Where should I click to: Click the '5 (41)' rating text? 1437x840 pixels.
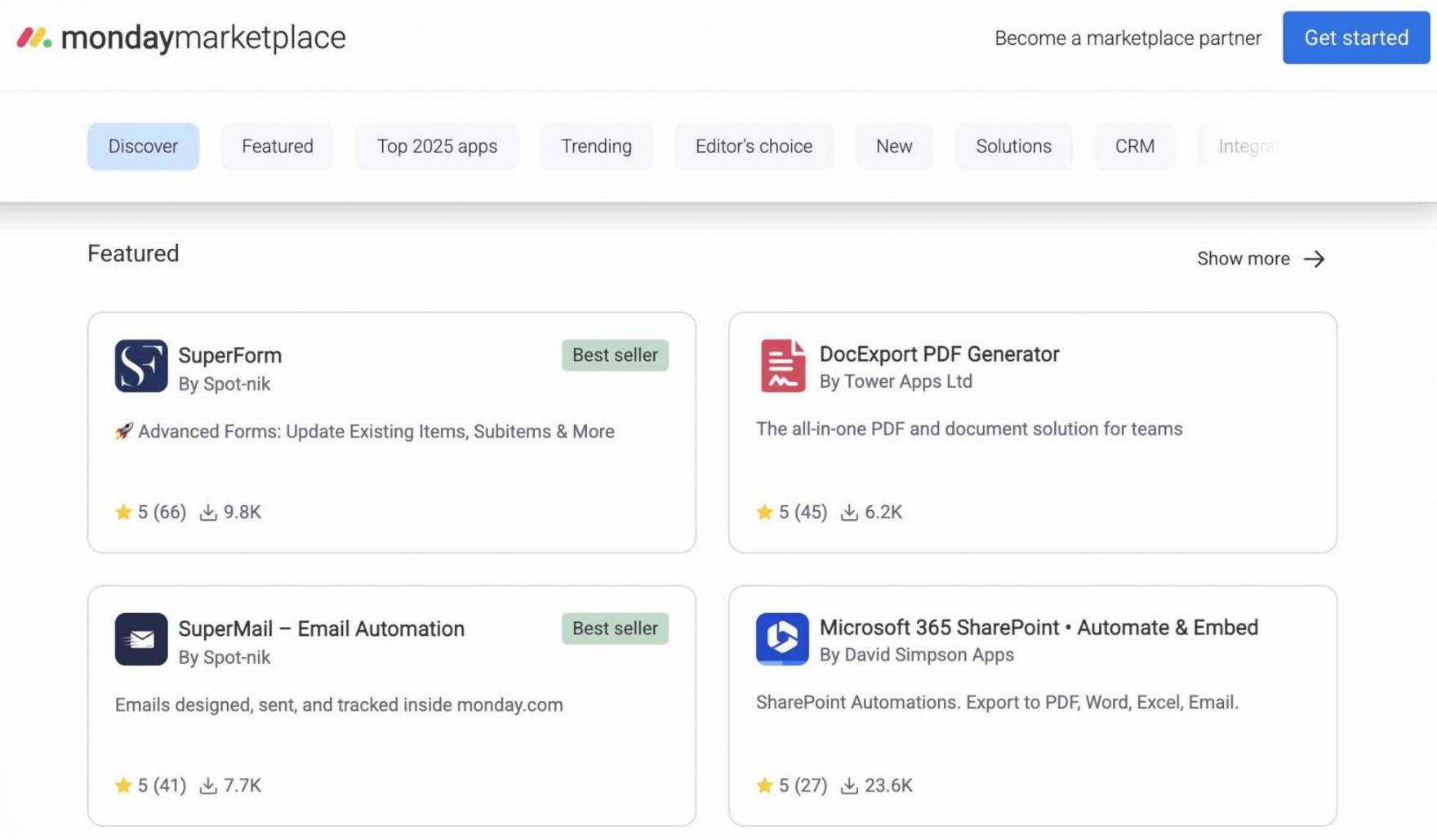pos(162,785)
